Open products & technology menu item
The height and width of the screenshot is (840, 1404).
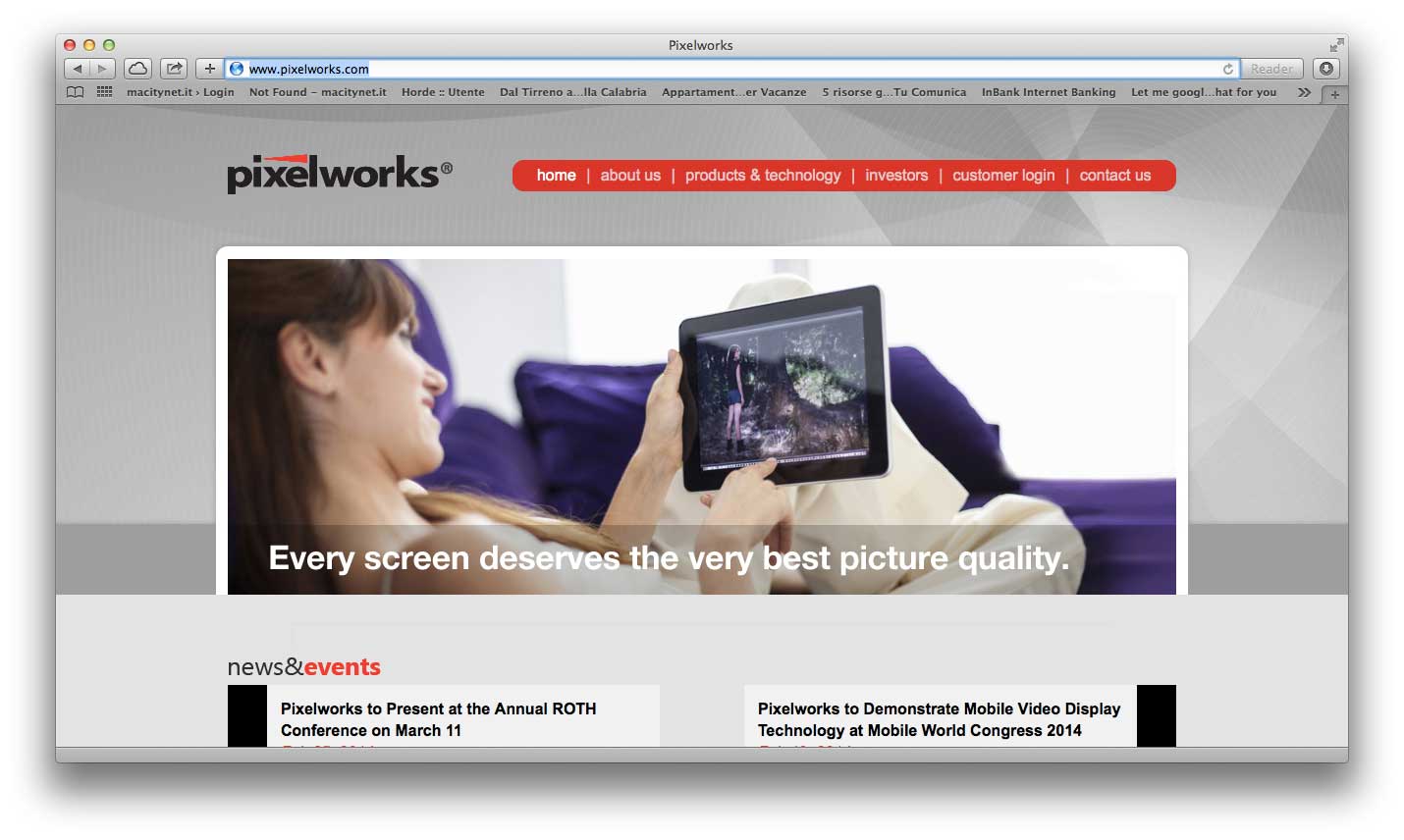[763, 176]
